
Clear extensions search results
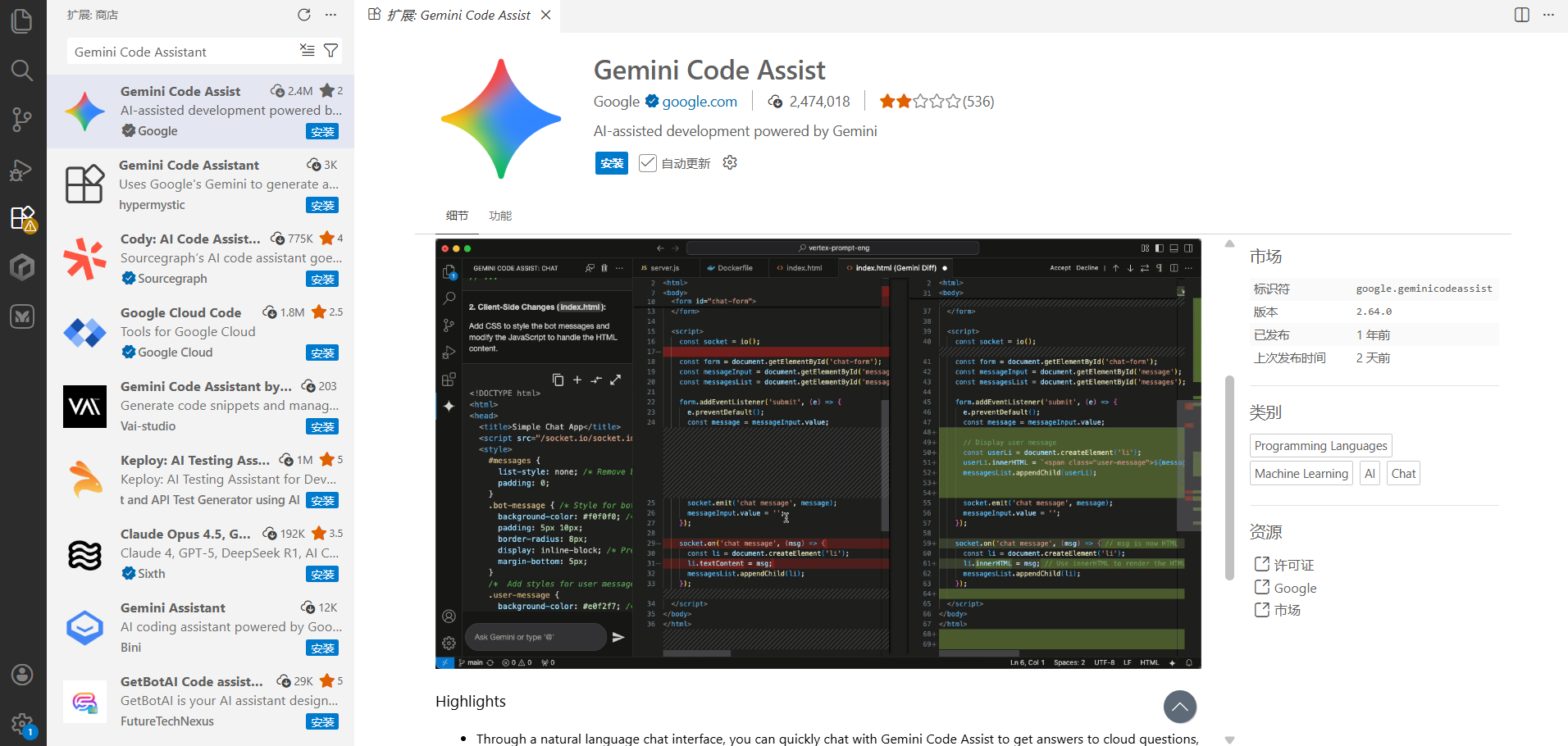click(308, 51)
